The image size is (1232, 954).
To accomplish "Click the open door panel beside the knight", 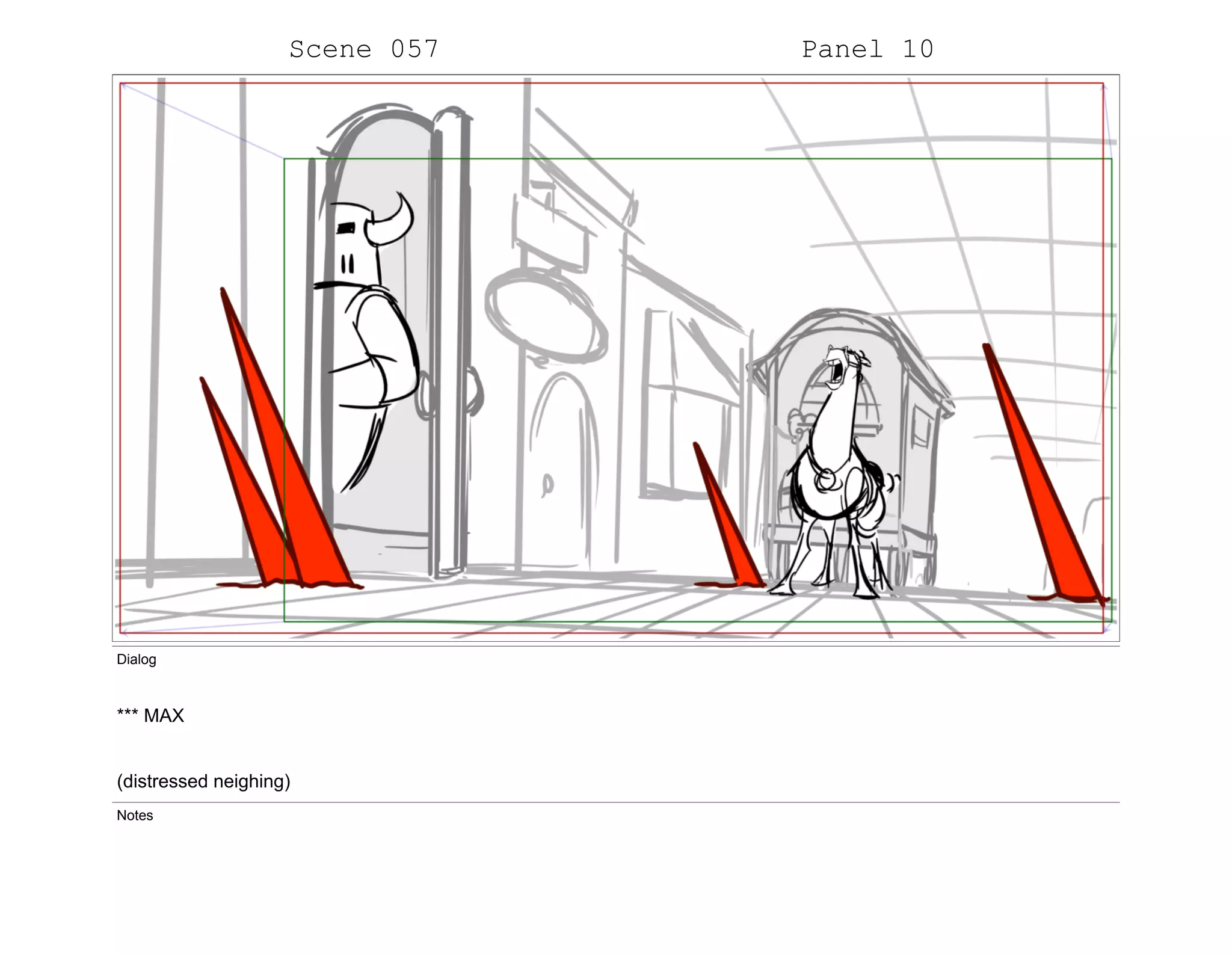I will [x=451, y=343].
